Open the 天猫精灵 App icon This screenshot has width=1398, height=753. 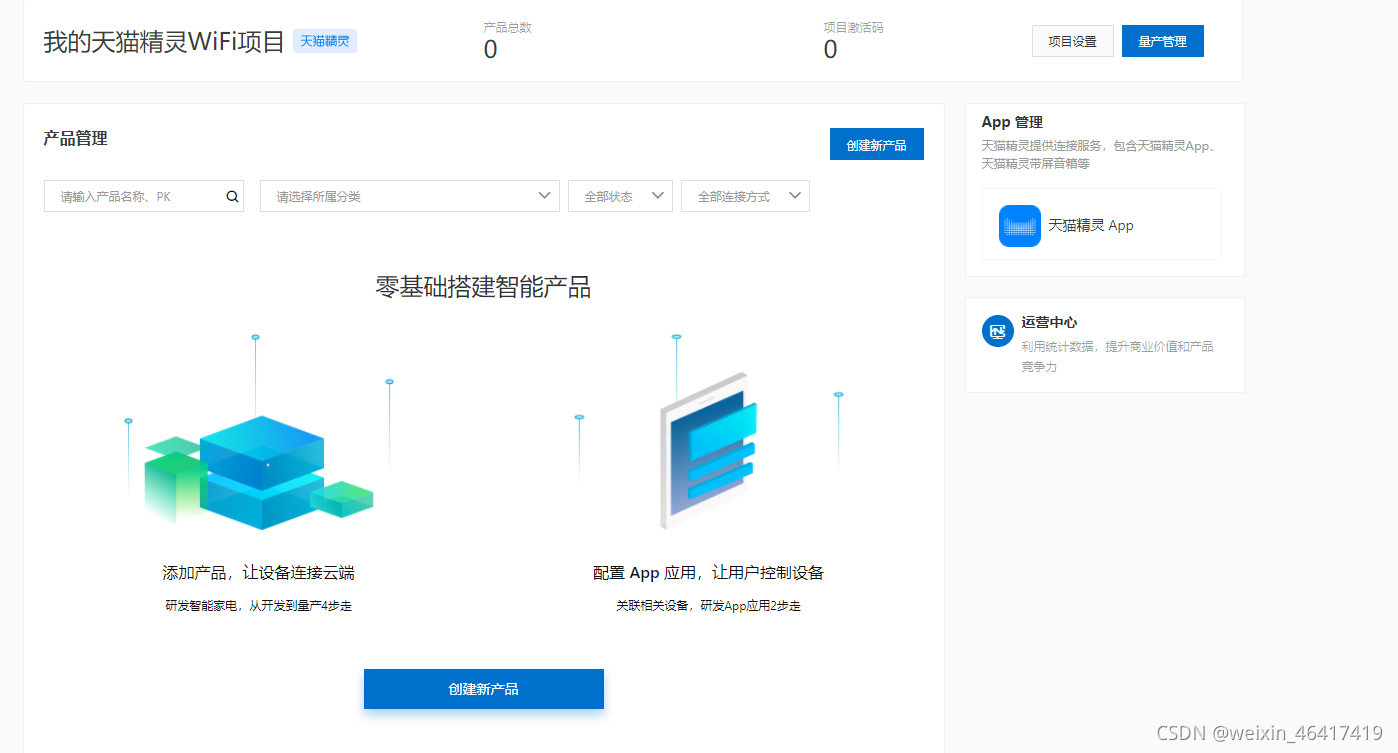(x=1020, y=226)
